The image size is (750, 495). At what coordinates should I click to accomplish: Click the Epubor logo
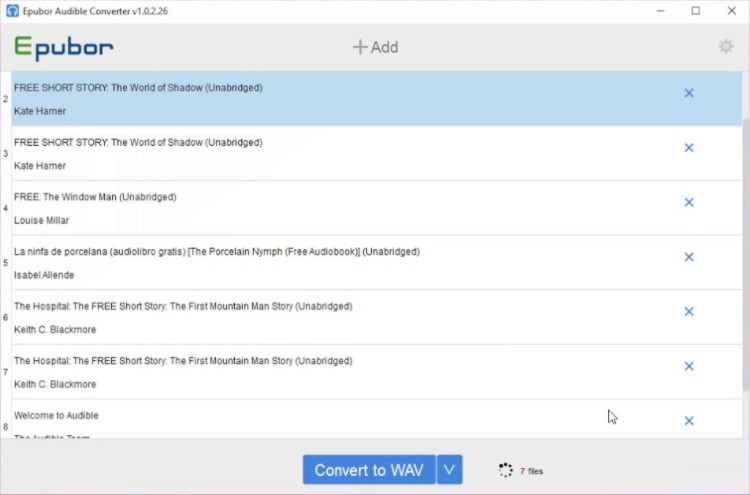64,48
